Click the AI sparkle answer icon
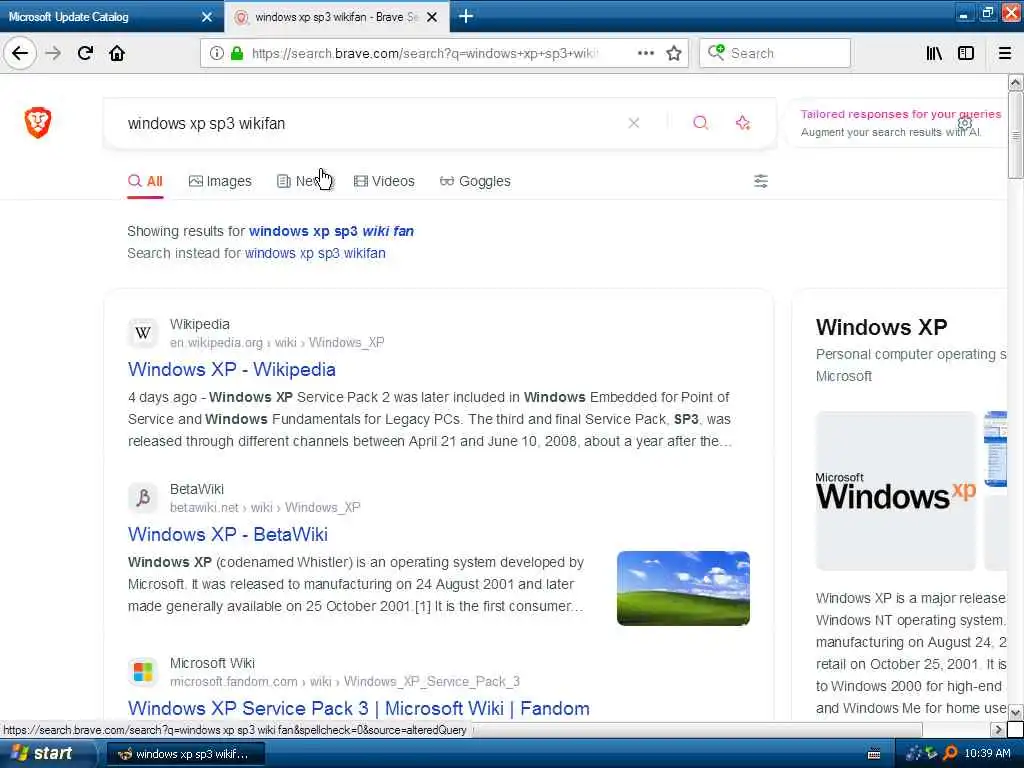Screen dimensions: 1024x768 pos(743,123)
